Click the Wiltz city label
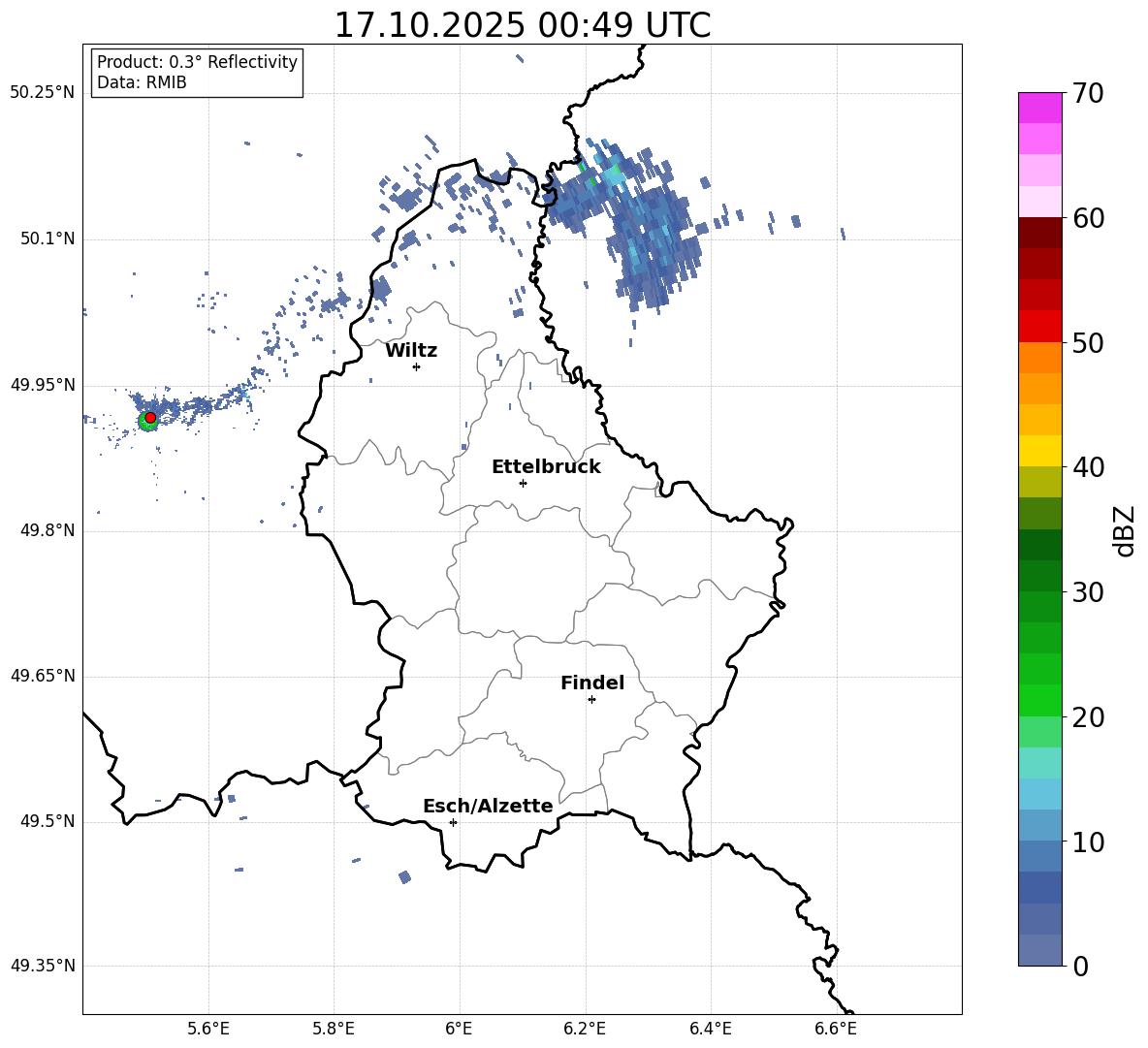The width and height of the screenshot is (1148, 1048). (411, 351)
